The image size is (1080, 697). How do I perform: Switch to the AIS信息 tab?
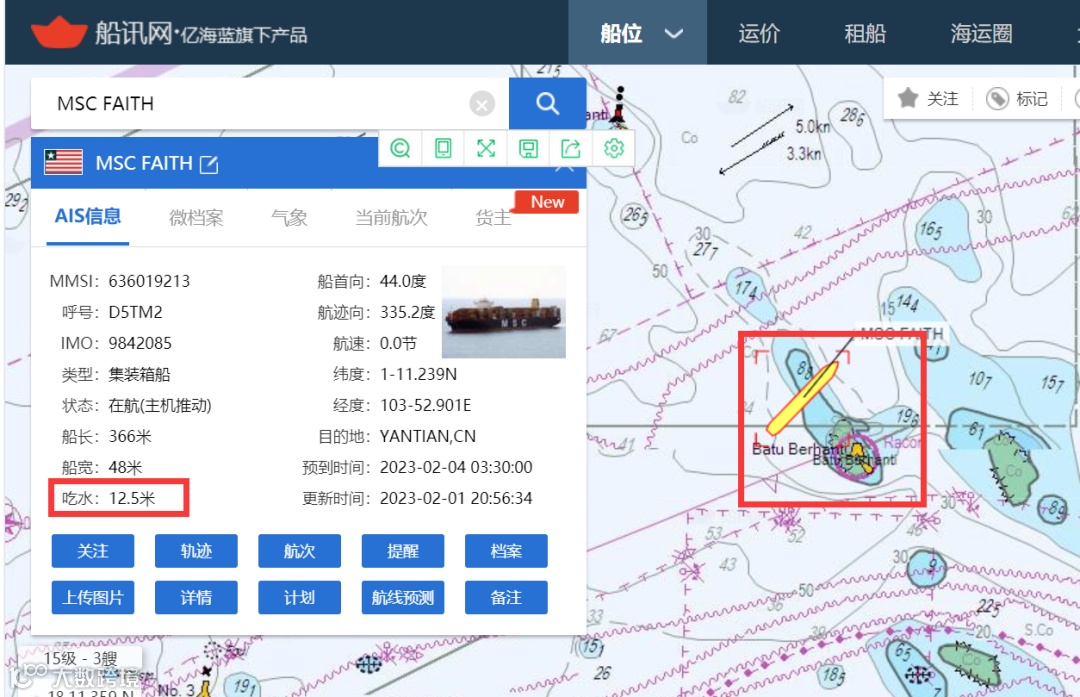pyautogui.click(x=87, y=216)
